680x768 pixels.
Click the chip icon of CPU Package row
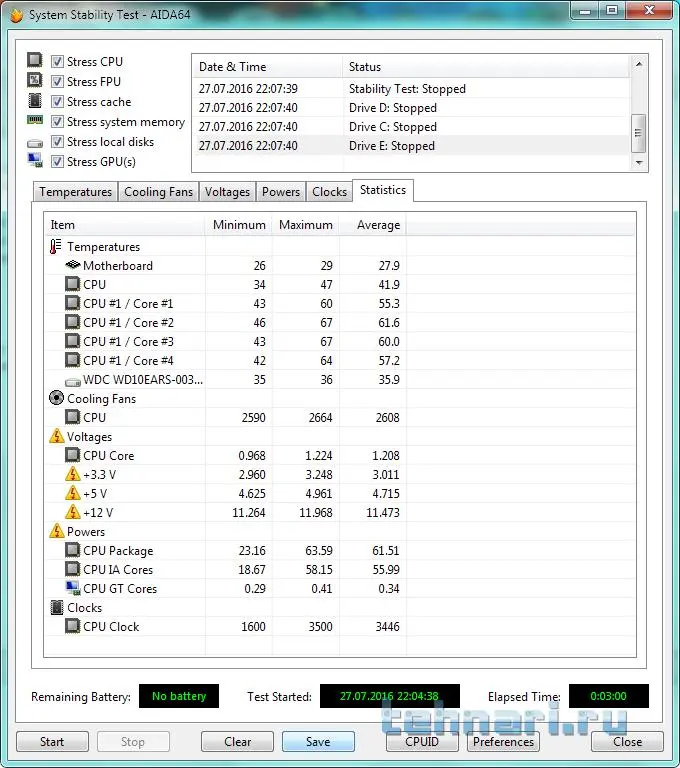pos(73,550)
